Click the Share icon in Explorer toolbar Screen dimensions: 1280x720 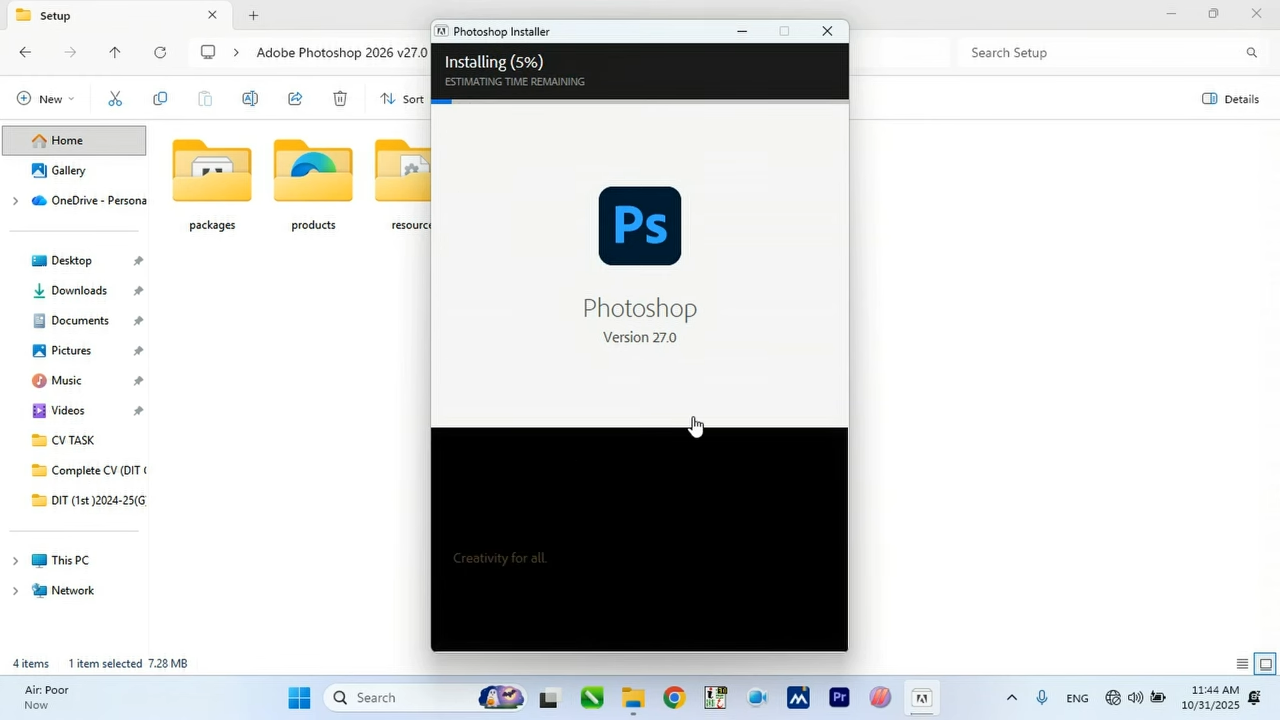coord(295,99)
